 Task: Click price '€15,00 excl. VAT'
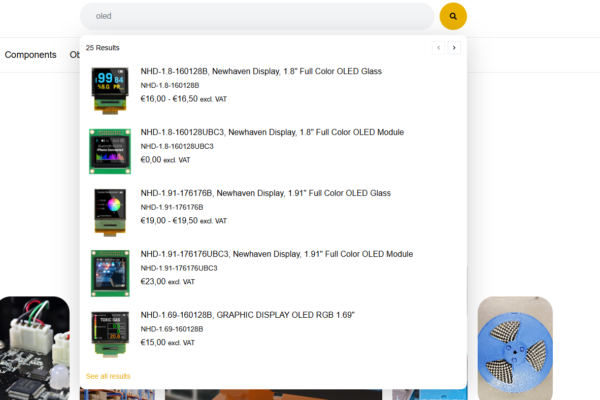pos(168,342)
